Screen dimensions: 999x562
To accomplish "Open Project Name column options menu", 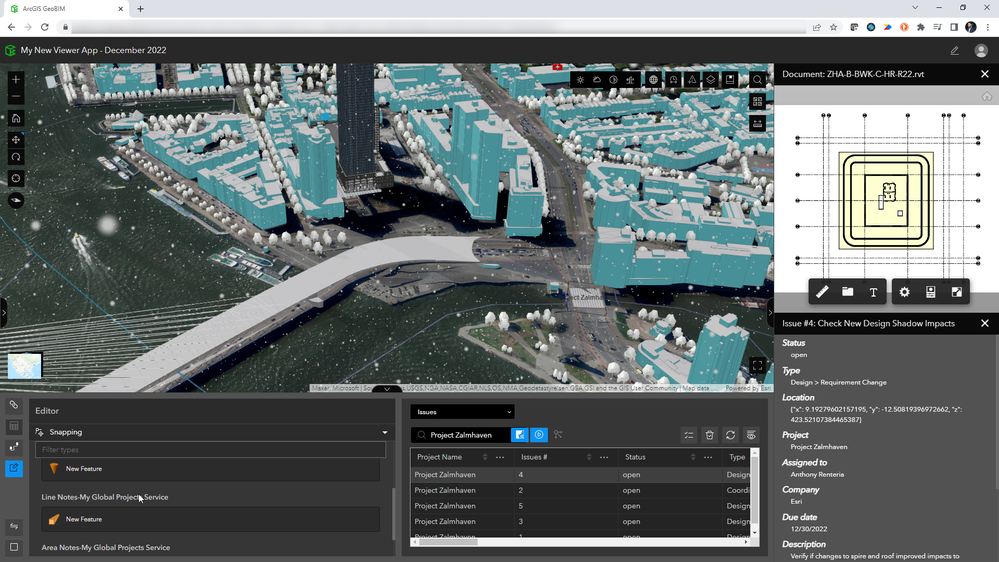I will point(500,457).
